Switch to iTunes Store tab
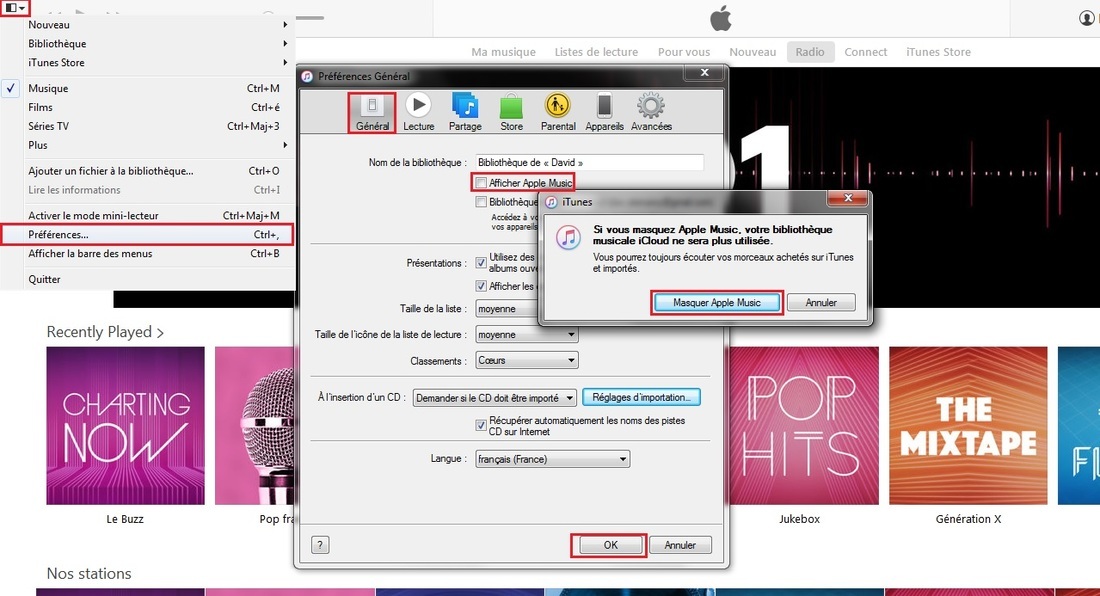This screenshot has width=1100, height=596. pos(938,52)
